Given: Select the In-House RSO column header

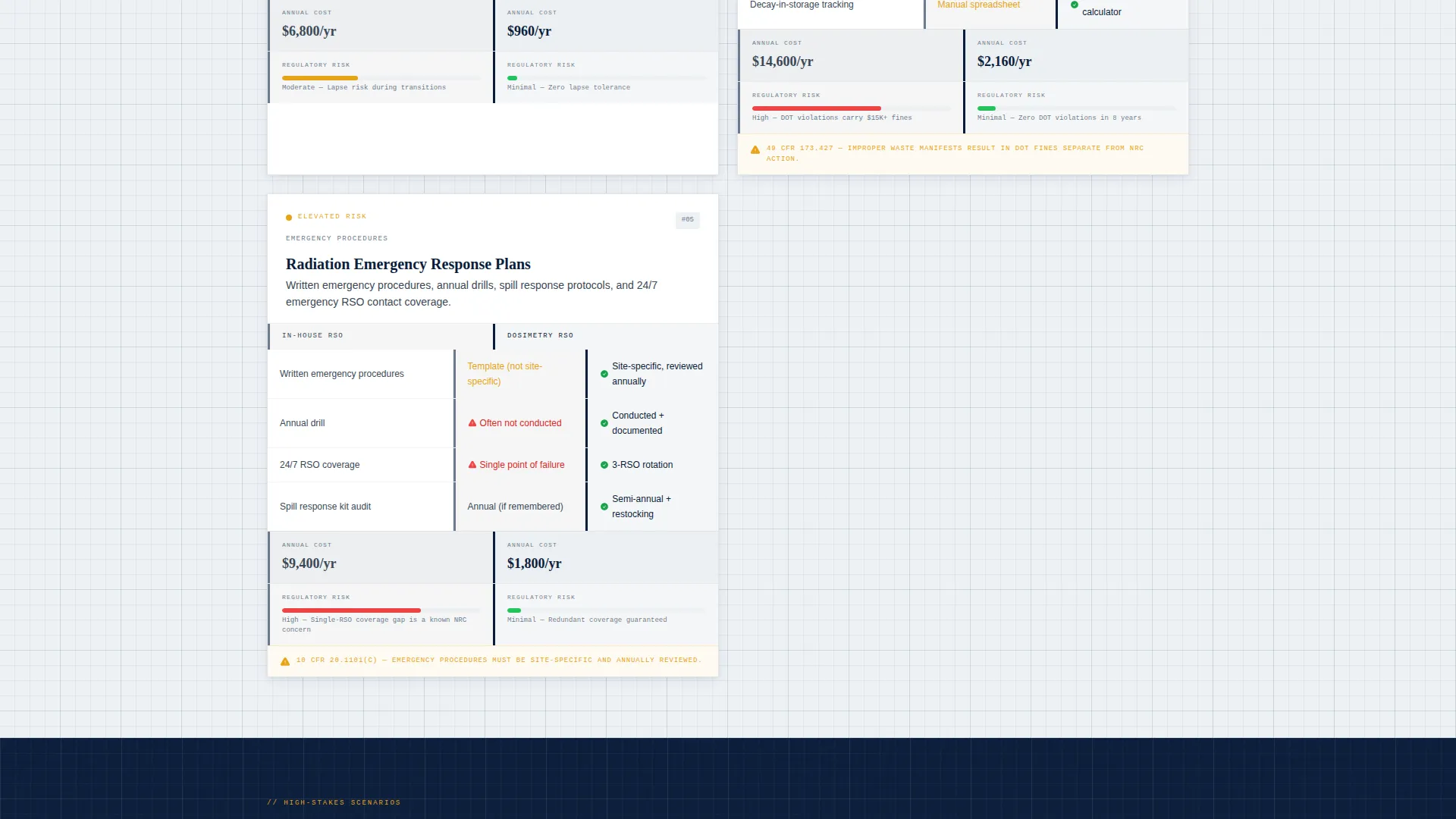Looking at the screenshot, I should [x=380, y=336].
